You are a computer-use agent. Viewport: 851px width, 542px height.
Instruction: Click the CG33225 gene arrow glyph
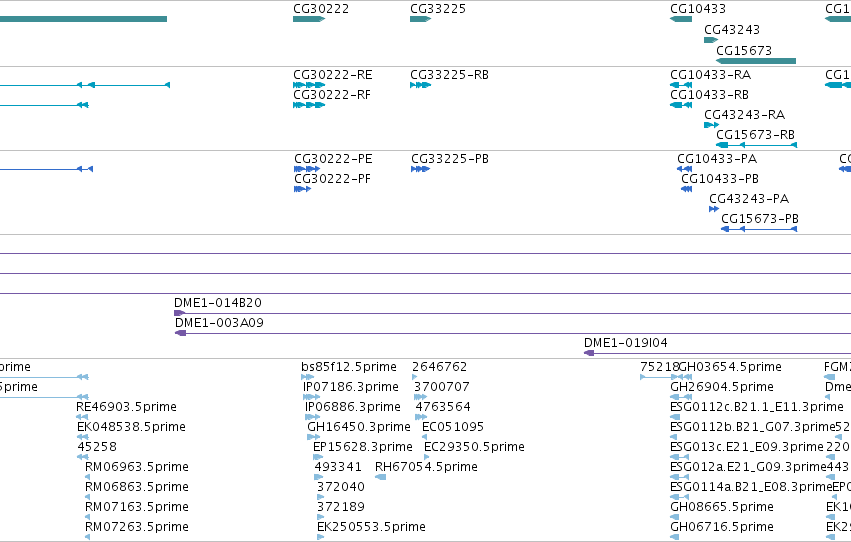(x=420, y=19)
